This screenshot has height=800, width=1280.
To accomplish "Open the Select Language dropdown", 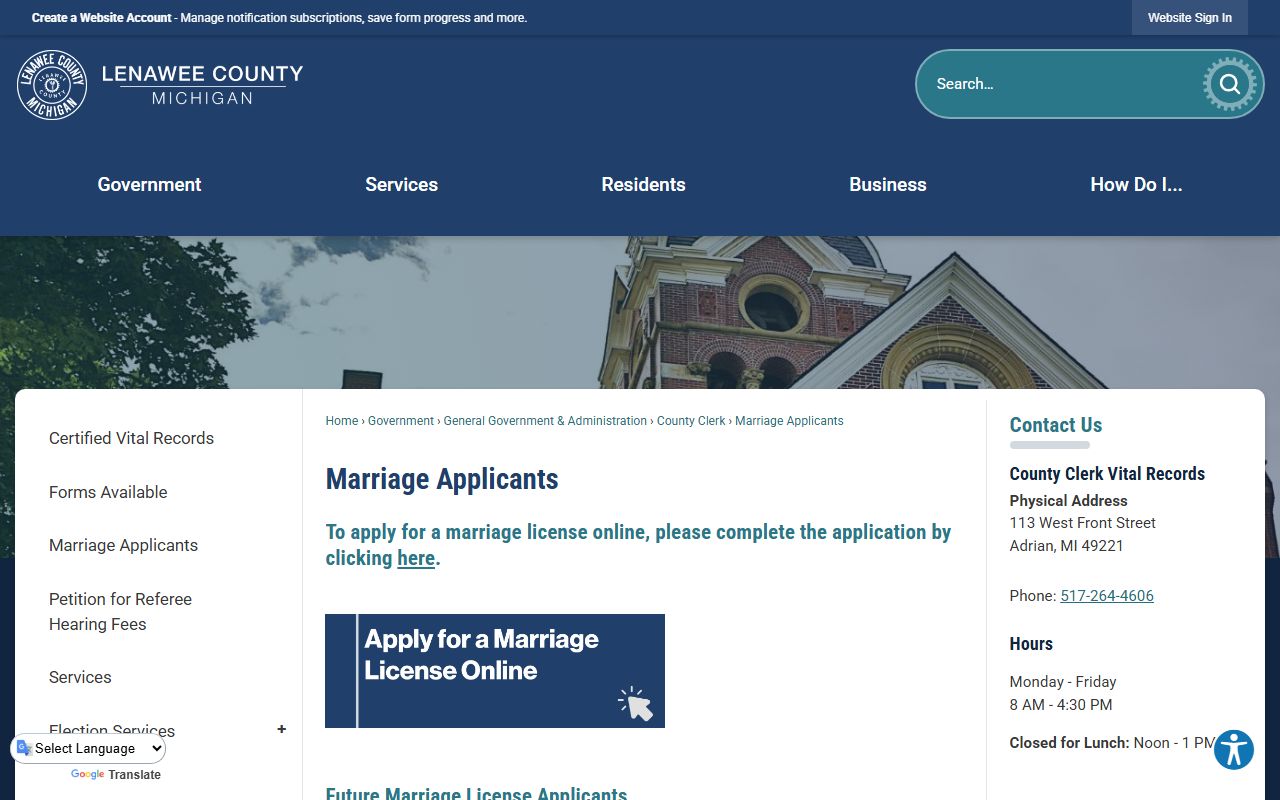I will (89, 748).
